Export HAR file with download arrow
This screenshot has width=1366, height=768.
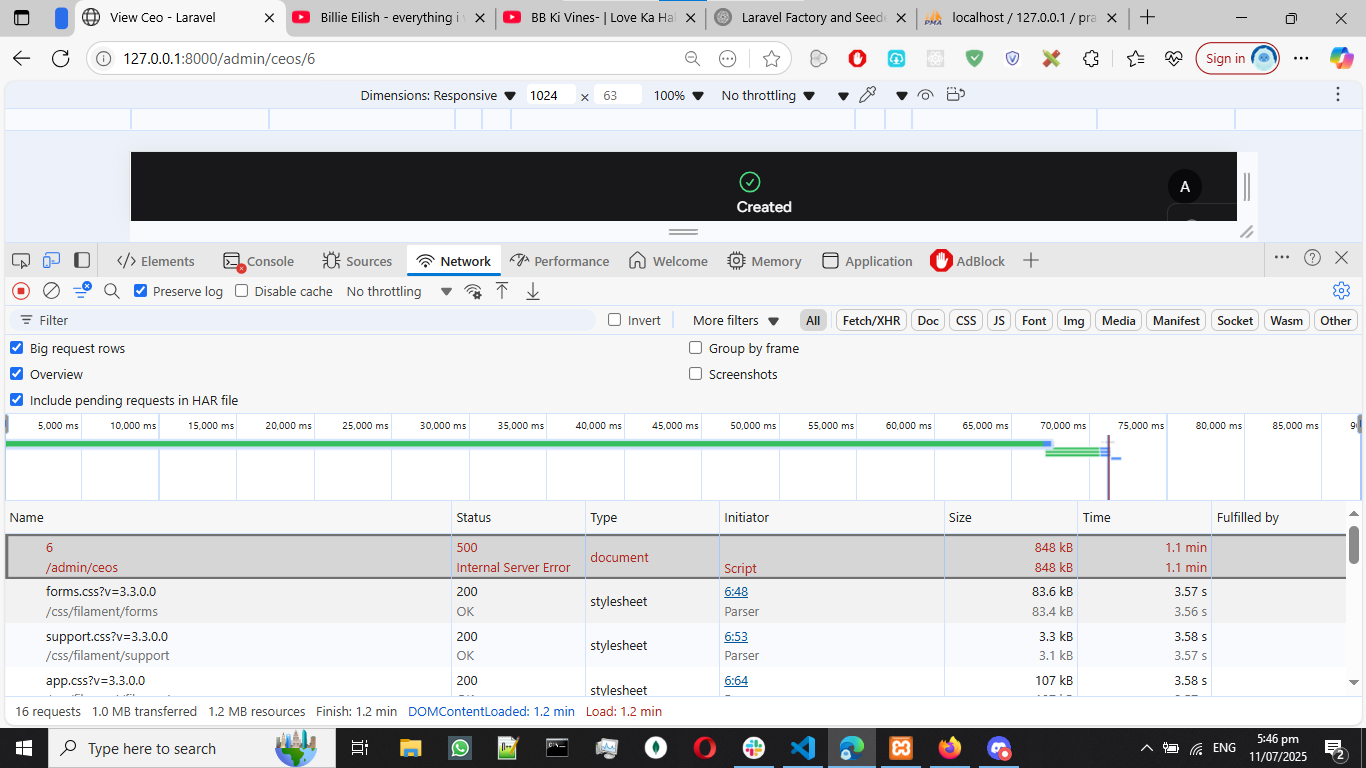[533, 291]
